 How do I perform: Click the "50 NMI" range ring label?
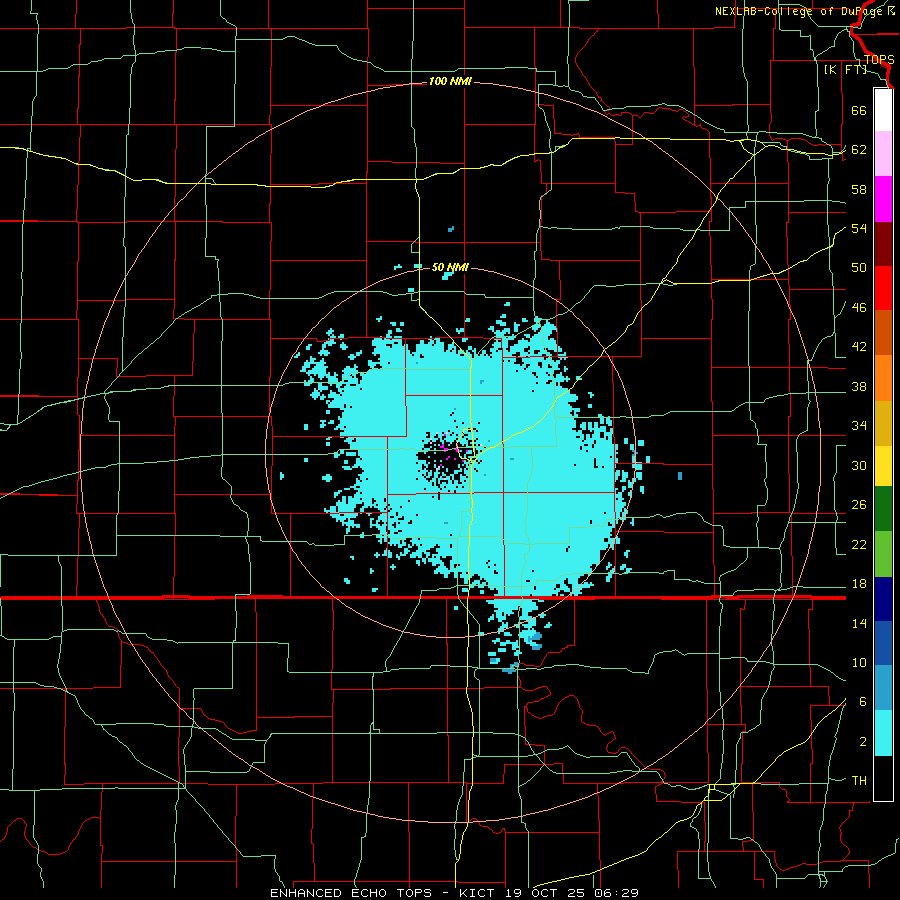click(450, 267)
